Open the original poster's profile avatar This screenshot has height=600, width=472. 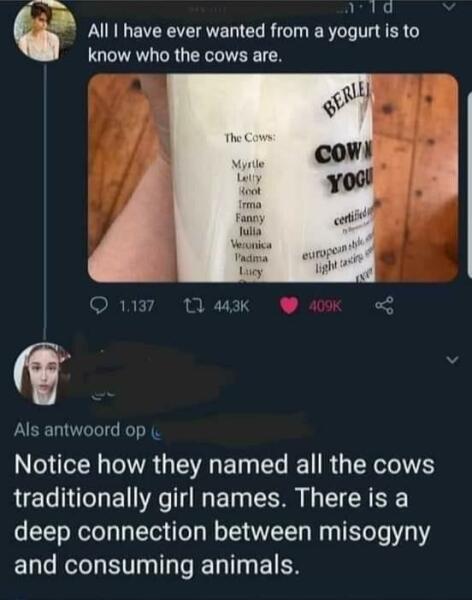[45, 31]
